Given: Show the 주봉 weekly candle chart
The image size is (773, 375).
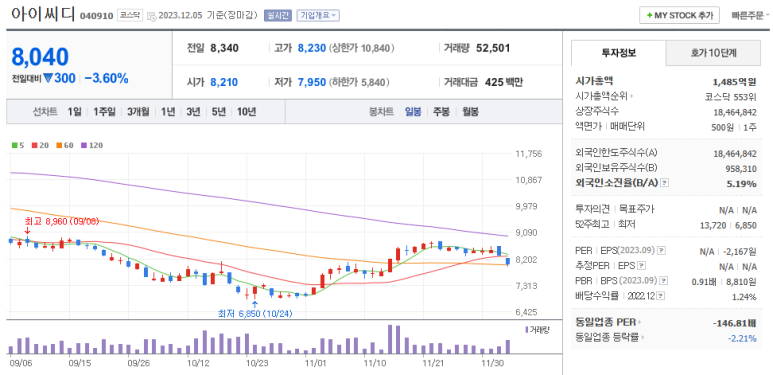Looking at the screenshot, I should pyautogui.click(x=441, y=111).
